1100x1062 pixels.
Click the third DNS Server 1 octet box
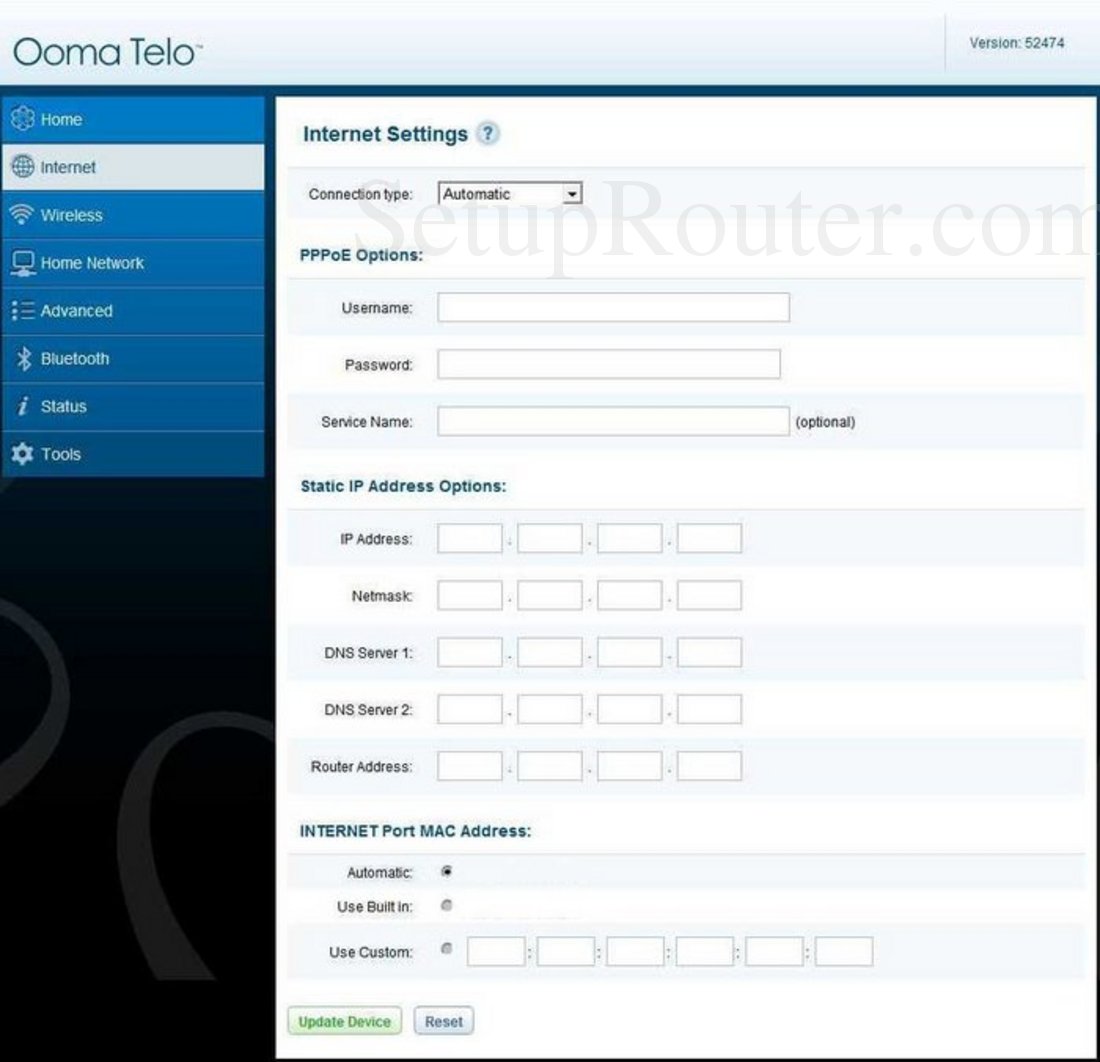[x=629, y=652]
